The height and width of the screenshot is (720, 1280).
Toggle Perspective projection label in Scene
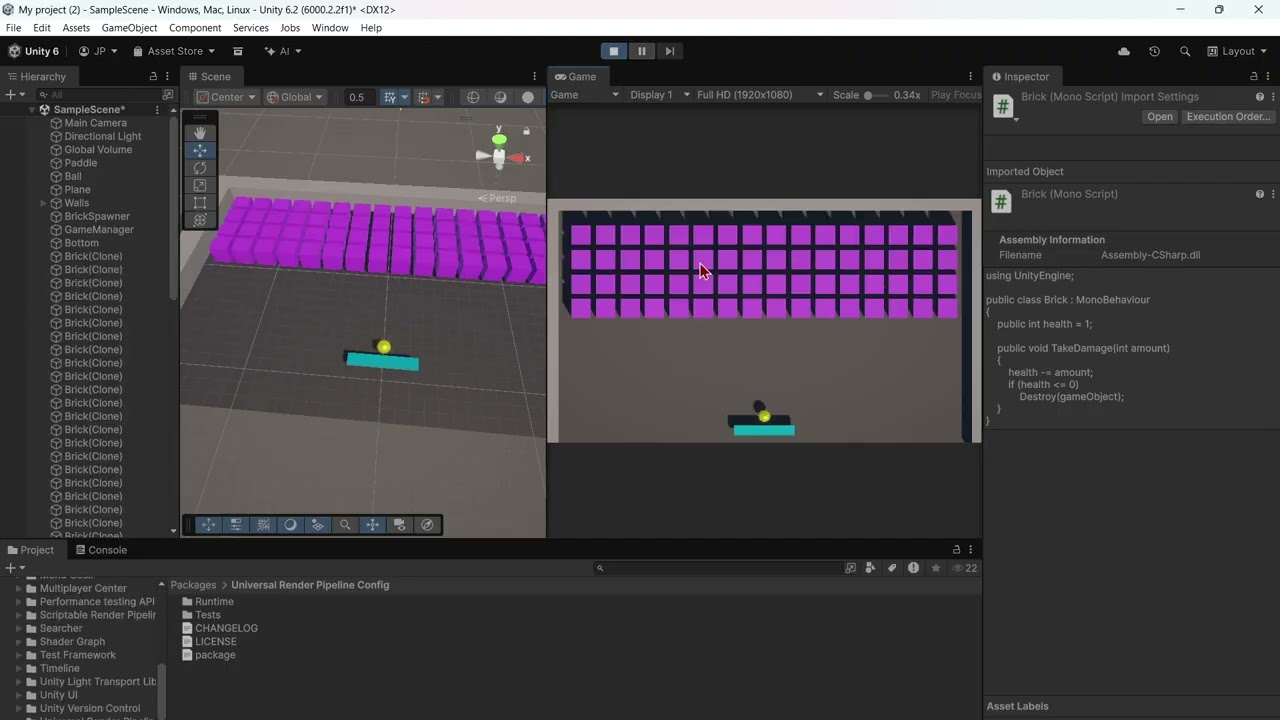point(497,198)
